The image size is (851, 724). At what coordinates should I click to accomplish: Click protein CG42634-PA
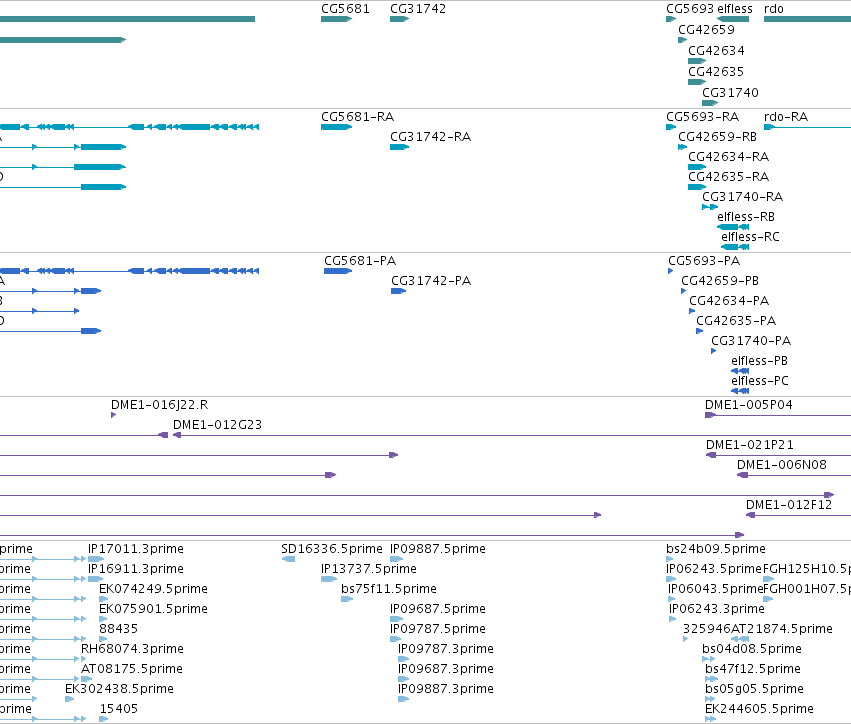click(x=692, y=311)
